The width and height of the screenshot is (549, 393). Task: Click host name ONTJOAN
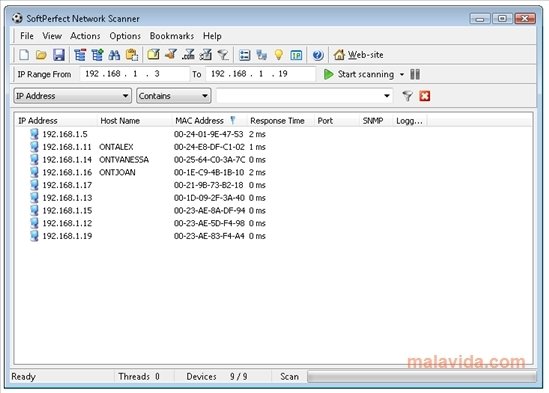(x=117, y=172)
